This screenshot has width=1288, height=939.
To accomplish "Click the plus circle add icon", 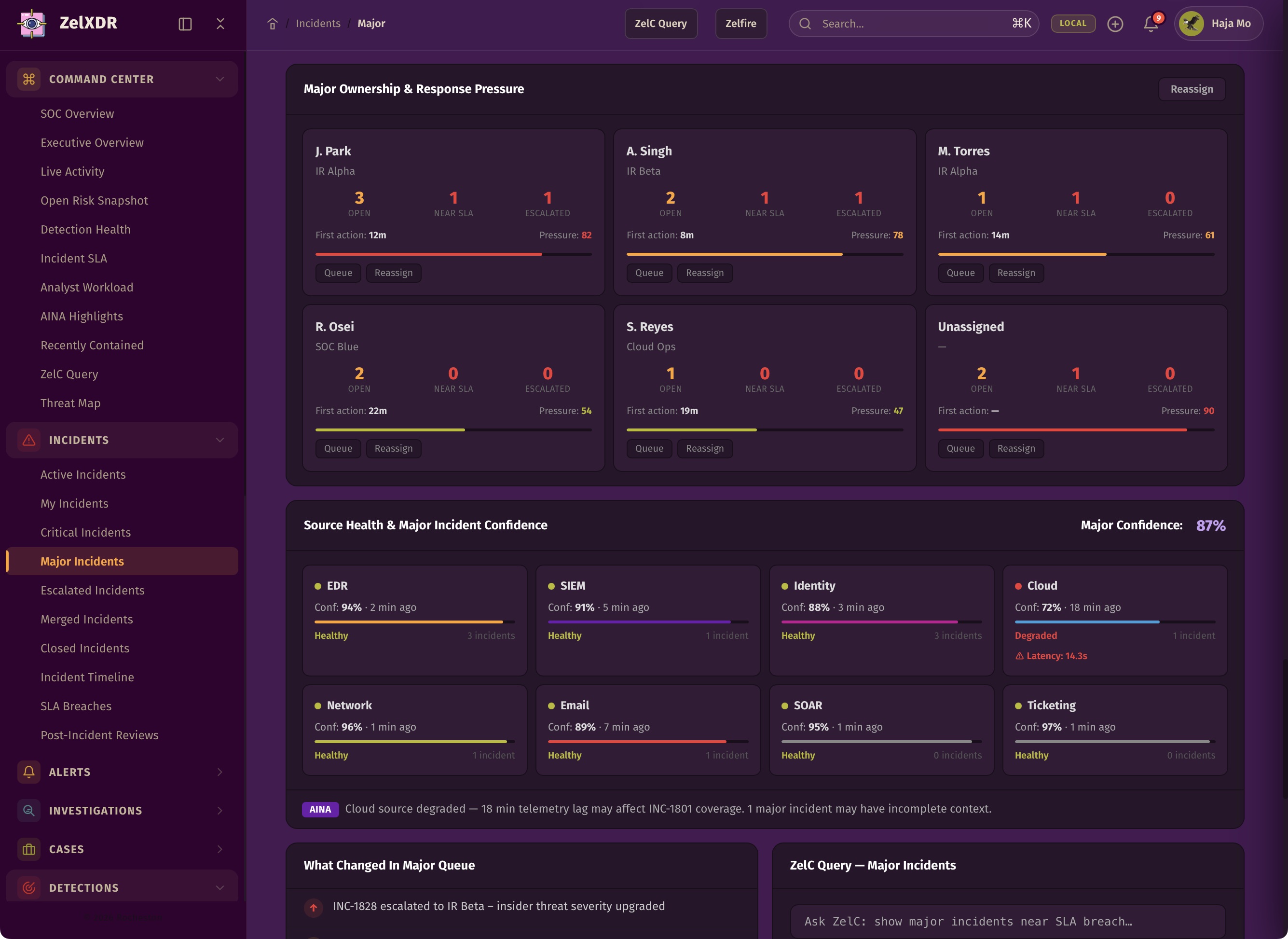I will pos(1115,24).
